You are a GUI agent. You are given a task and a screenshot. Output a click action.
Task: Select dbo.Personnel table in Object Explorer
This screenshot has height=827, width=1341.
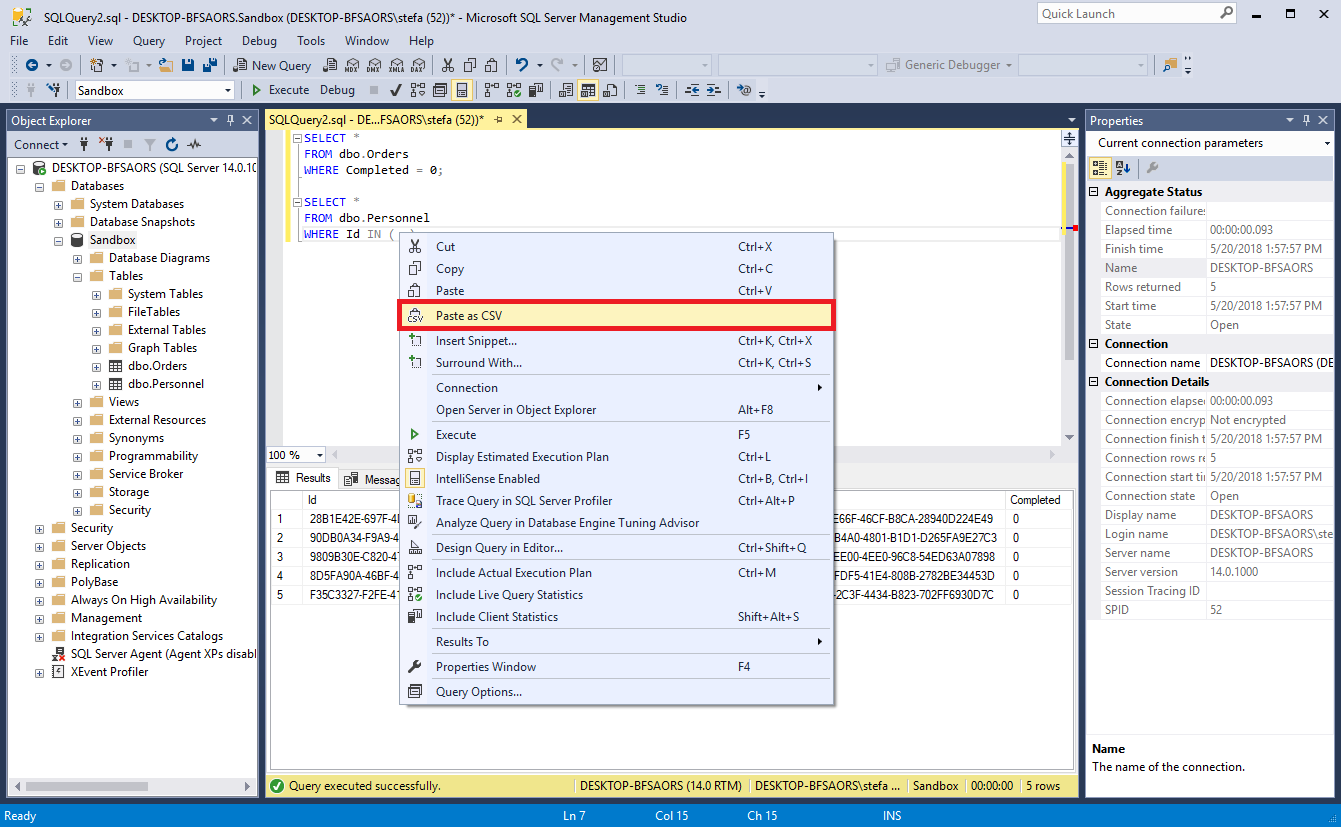click(166, 384)
